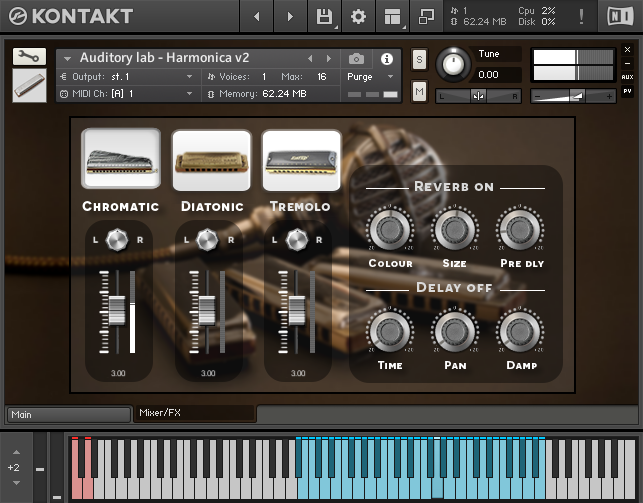Click the Disk 0% readout
Viewport: 643px width, 503px height.
pyautogui.click(x=536, y=22)
